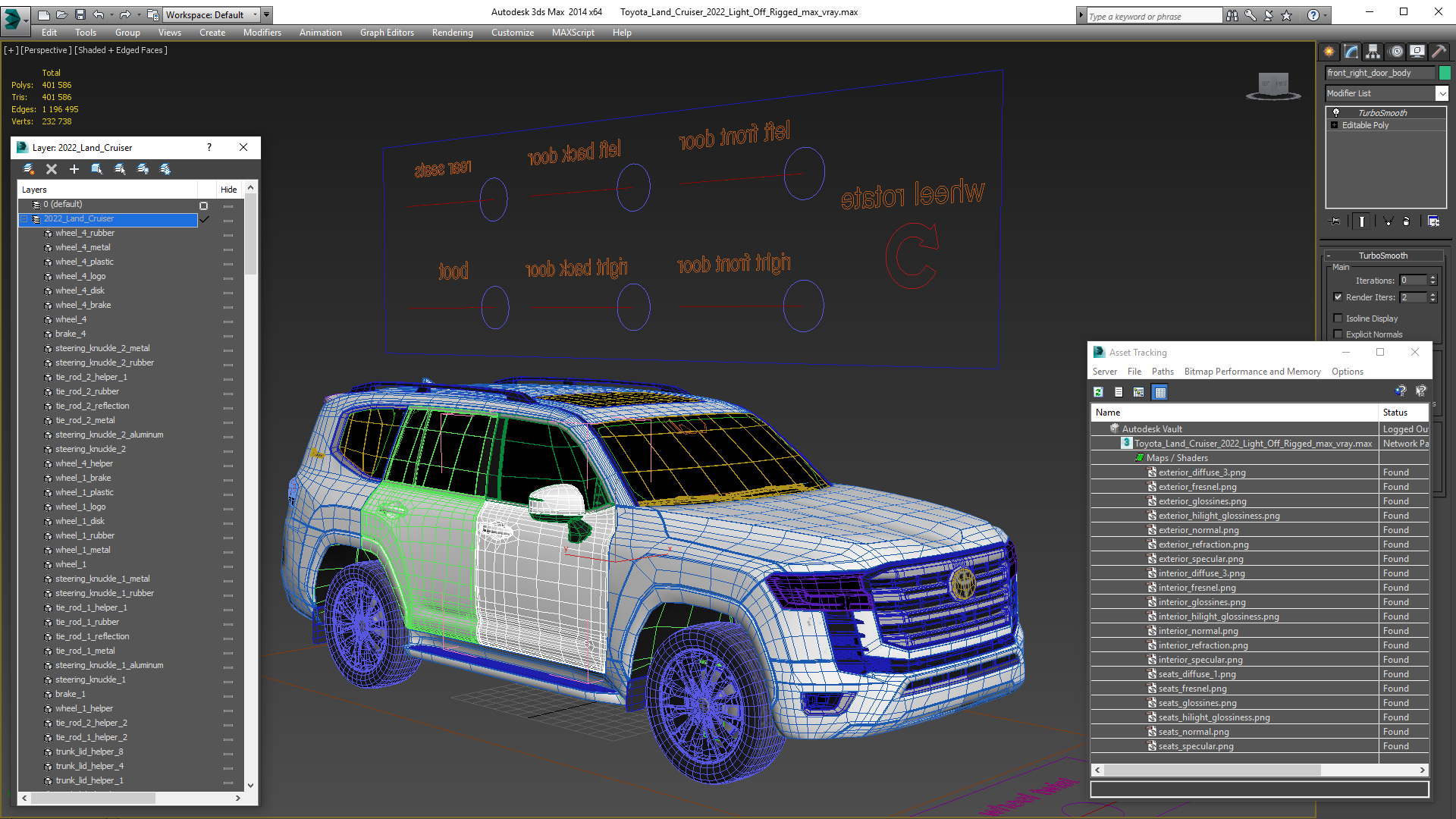Click the Delete layer X icon in Layer dialog
Image resolution: width=1456 pixels, height=819 pixels.
pos(52,169)
